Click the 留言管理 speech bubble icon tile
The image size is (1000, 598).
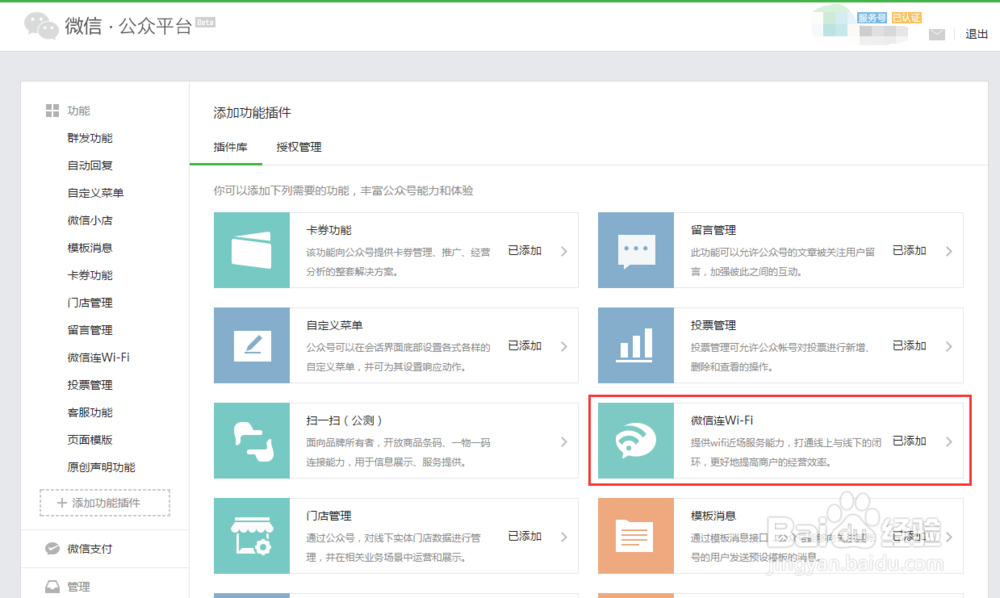point(636,251)
